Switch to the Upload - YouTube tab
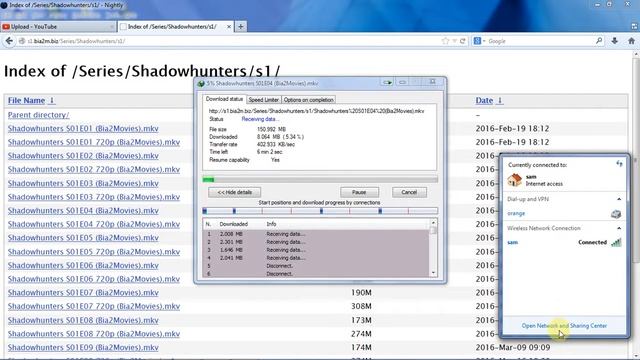The width and height of the screenshot is (640, 360). point(58,27)
